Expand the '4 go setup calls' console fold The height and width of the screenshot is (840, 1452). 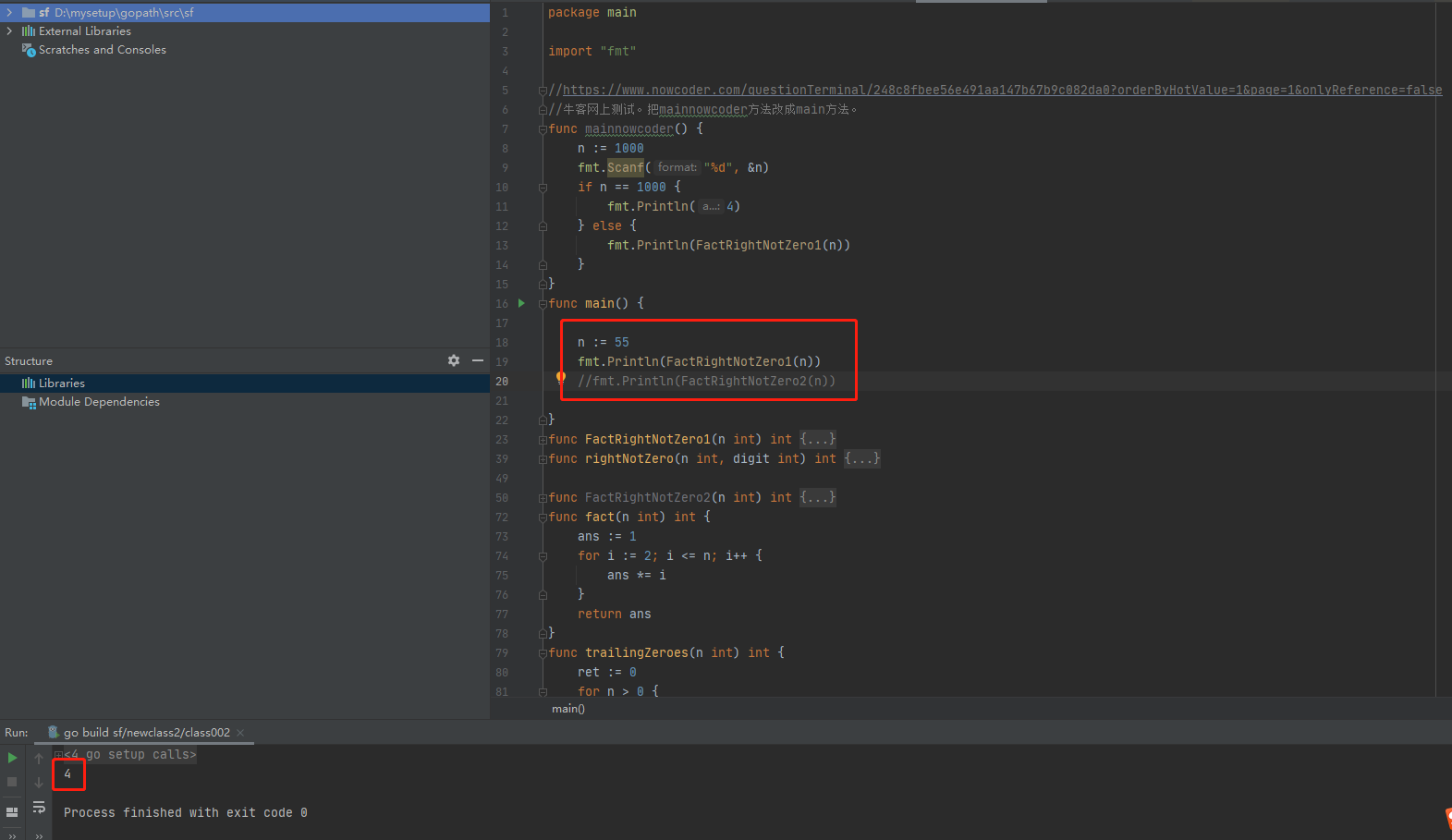click(x=58, y=755)
